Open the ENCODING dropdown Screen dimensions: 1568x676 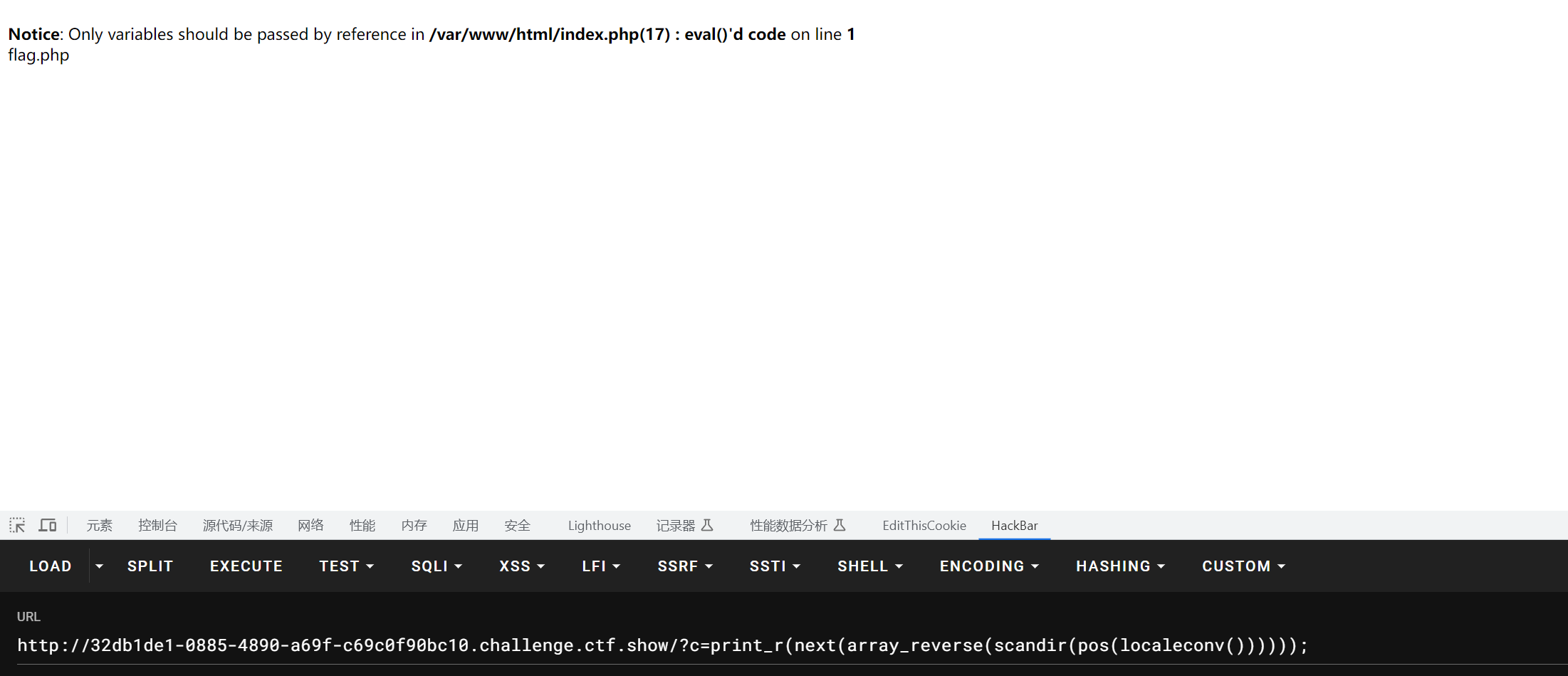(x=989, y=566)
